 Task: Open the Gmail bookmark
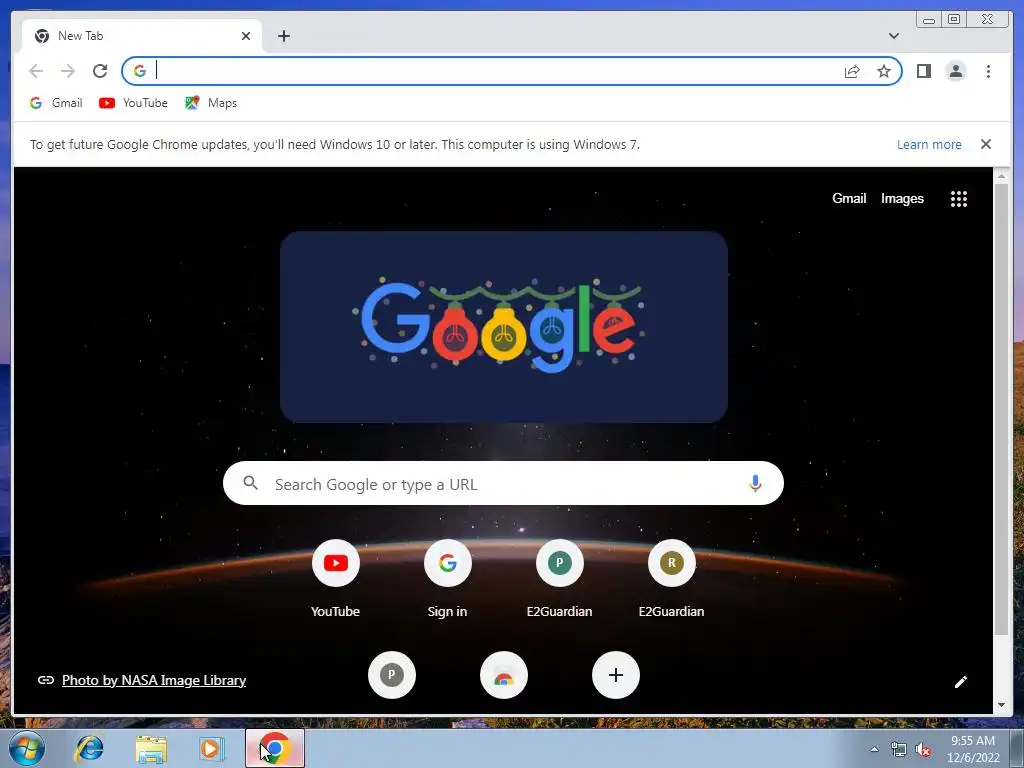(x=56, y=103)
